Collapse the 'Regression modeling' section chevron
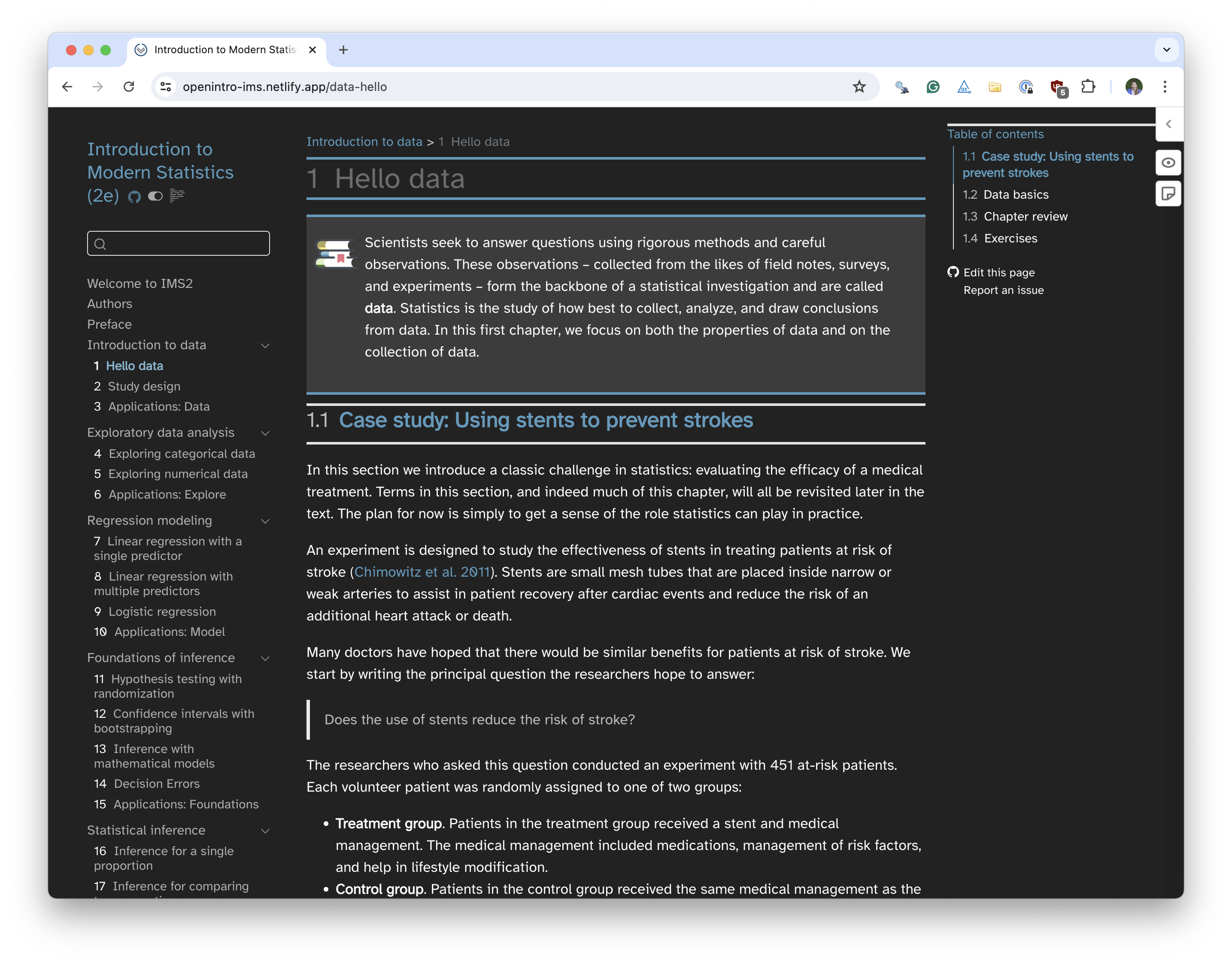The image size is (1232, 962). click(265, 520)
